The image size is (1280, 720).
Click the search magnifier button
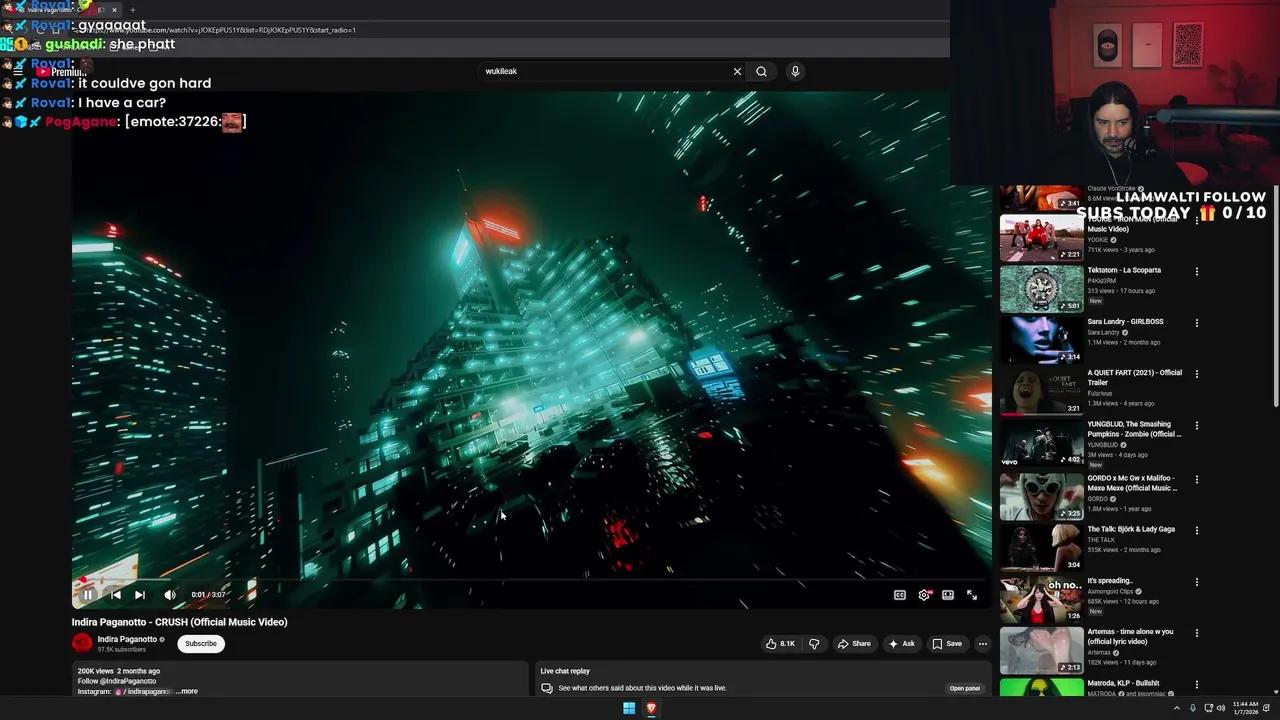pyautogui.click(x=761, y=71)
